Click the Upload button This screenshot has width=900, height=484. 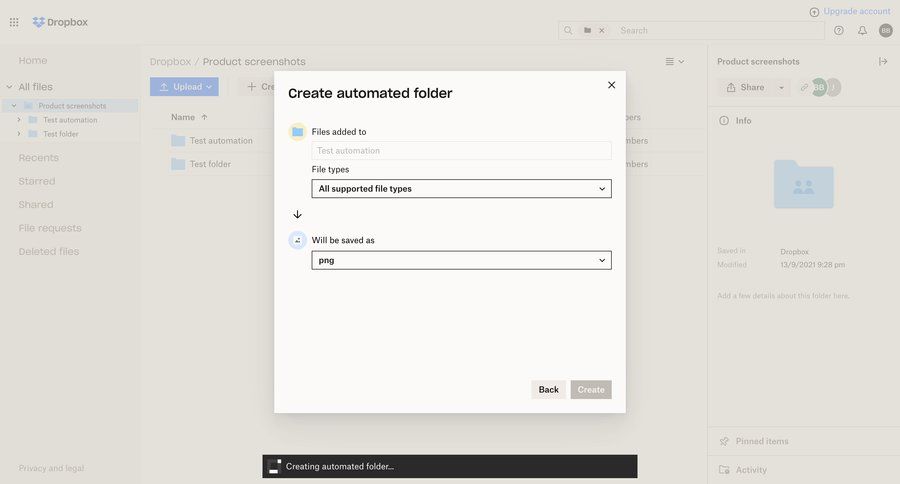pyautogui.click(x=184, y=87)
